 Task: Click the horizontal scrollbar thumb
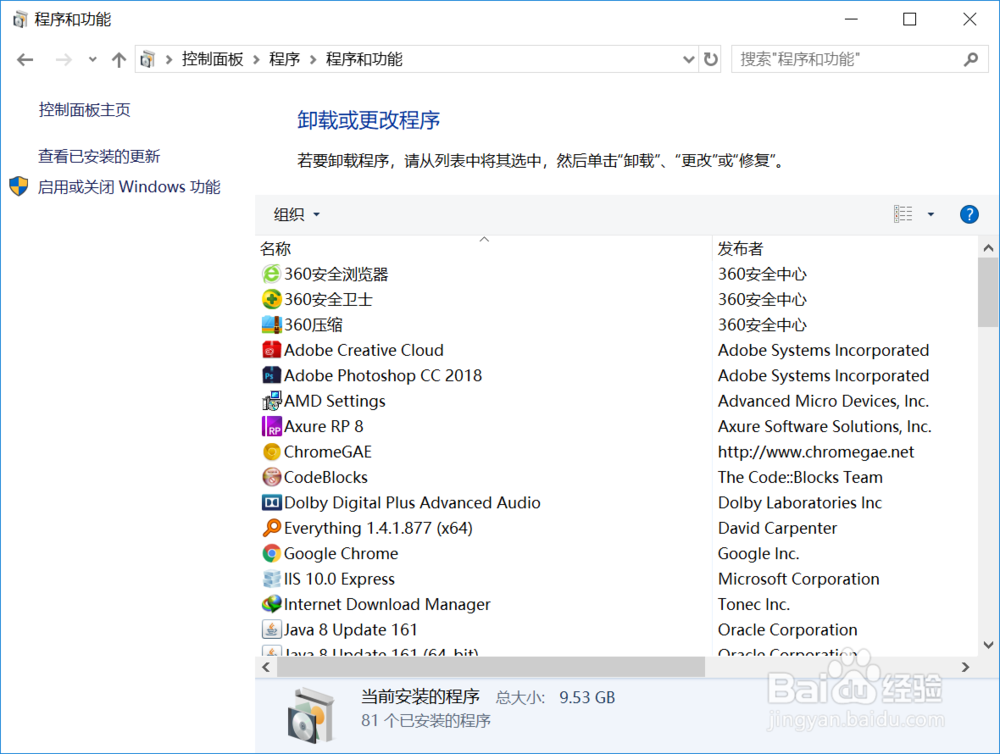[491, 667]
